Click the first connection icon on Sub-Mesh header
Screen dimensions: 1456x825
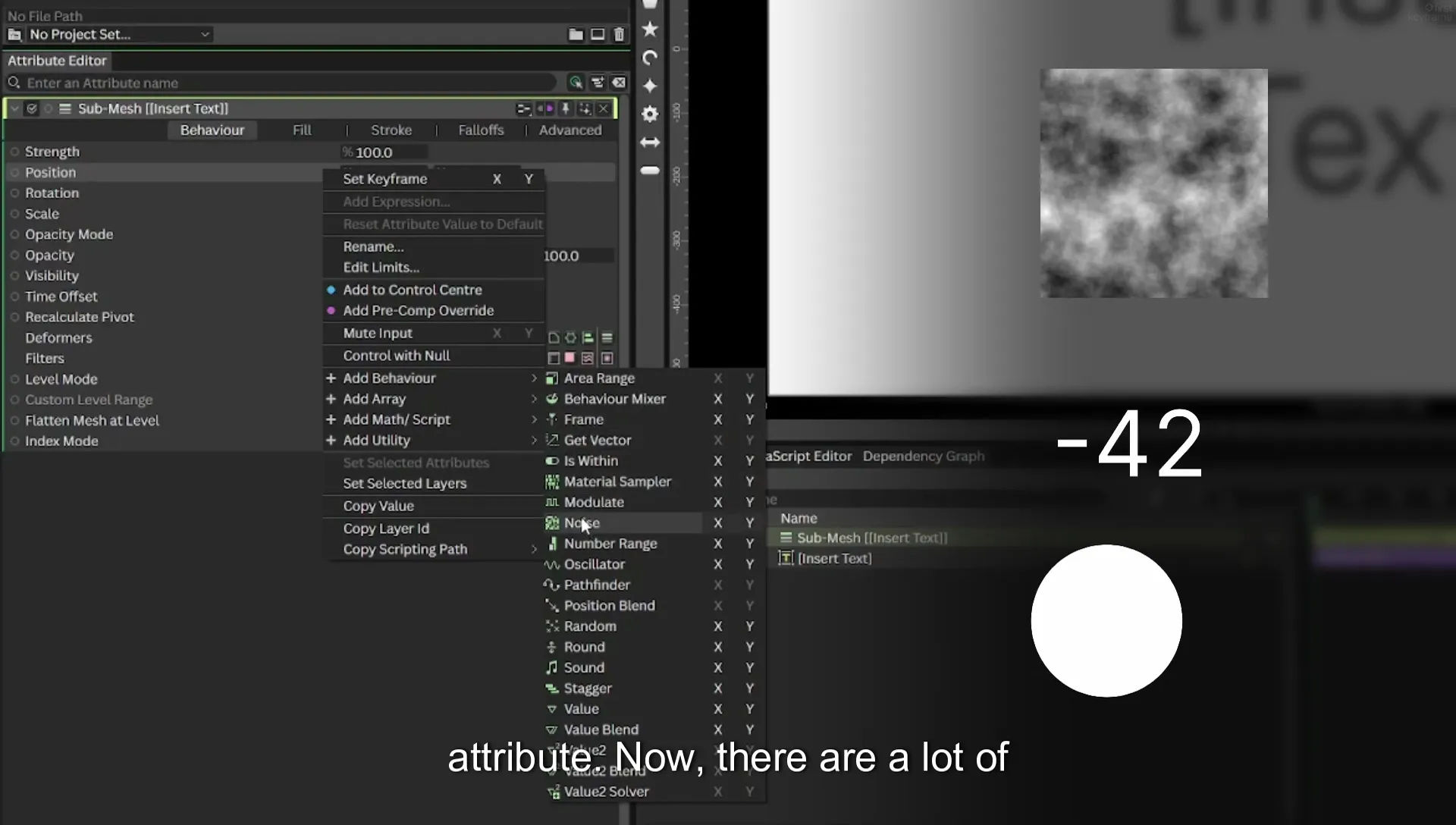[523, 109]
